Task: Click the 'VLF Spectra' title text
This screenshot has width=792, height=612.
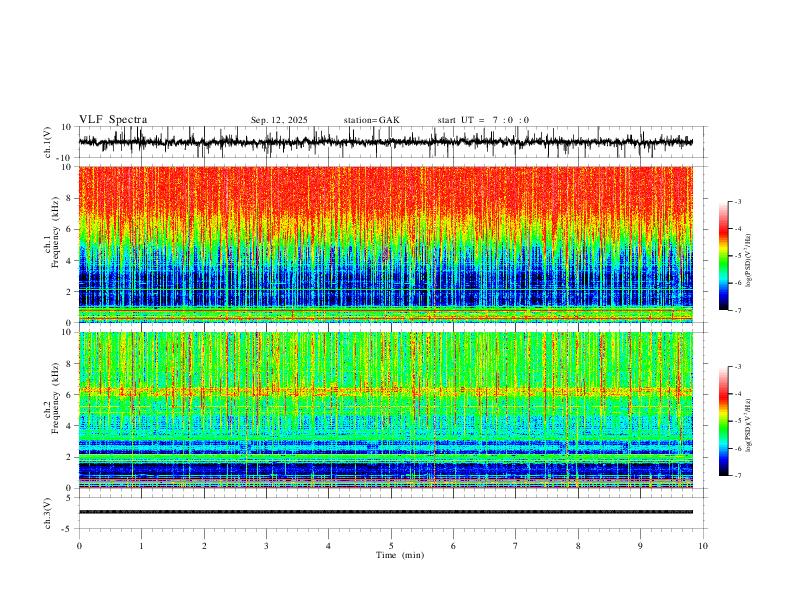Action: (113, 120)
